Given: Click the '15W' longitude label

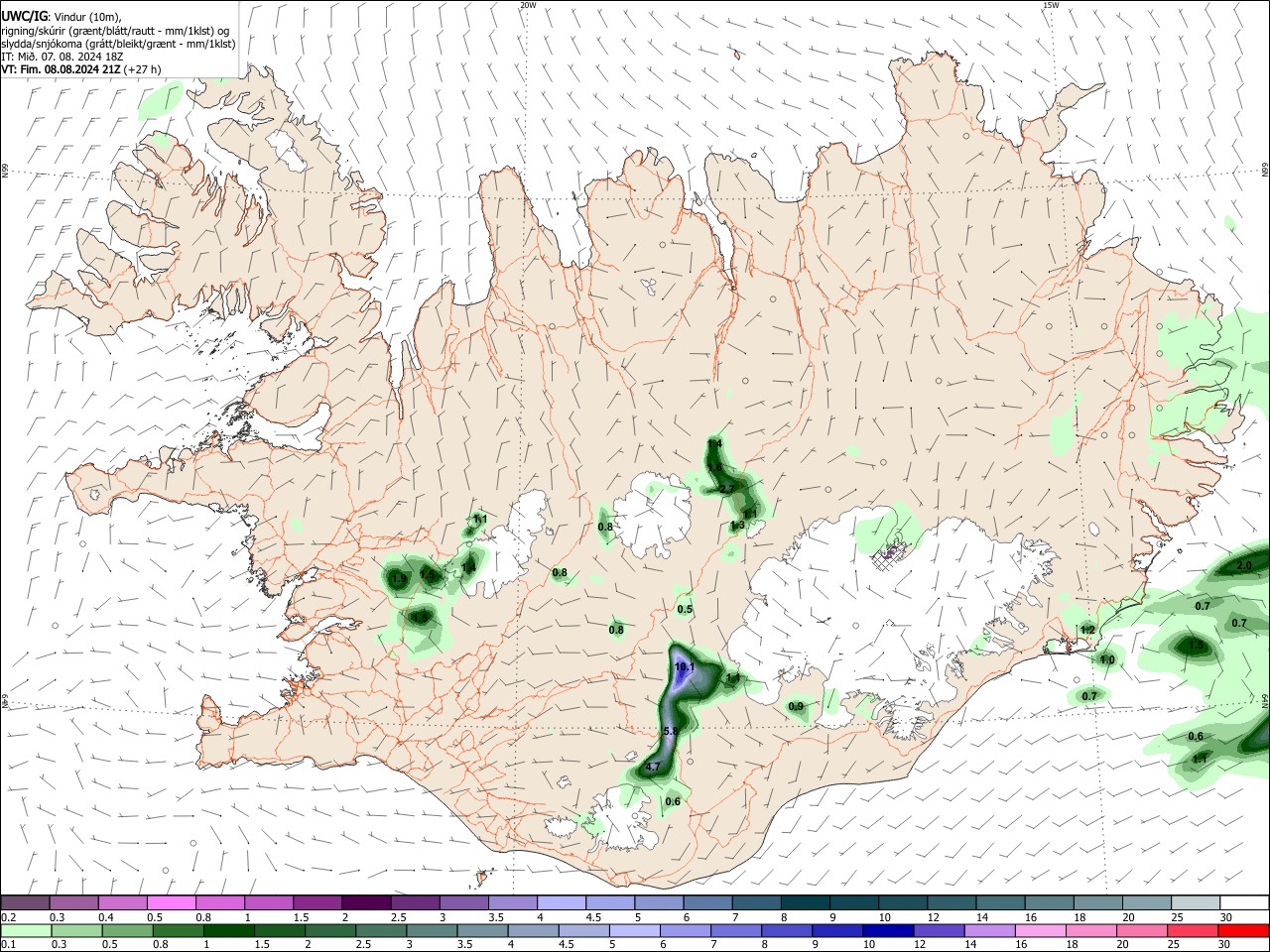Looking at the screenshot, I should click(x=1051, y=5).
